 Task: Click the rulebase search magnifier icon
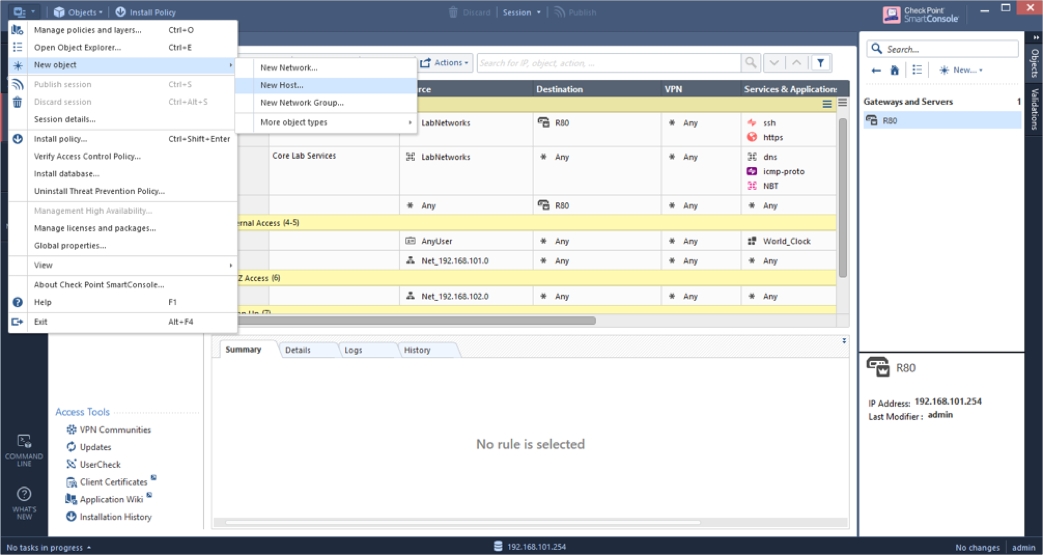[750, 63]
